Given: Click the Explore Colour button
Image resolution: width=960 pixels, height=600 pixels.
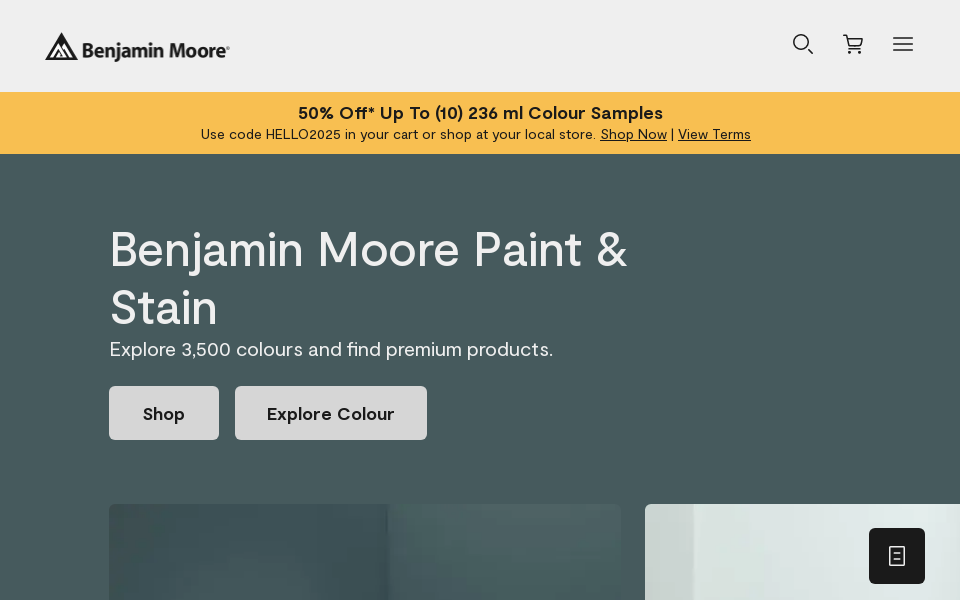Looking at the screenshot, I should pos(331,413).
